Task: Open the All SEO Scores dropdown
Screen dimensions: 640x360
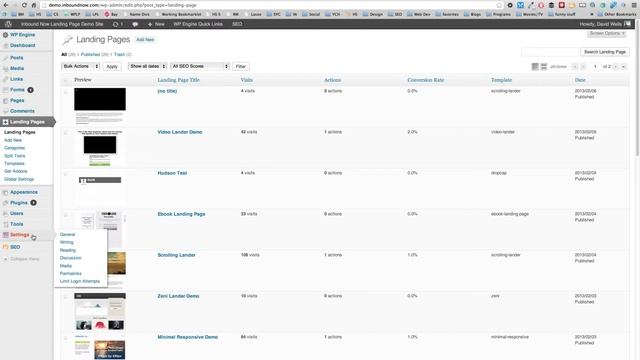Action: click(x=200, y=66)
